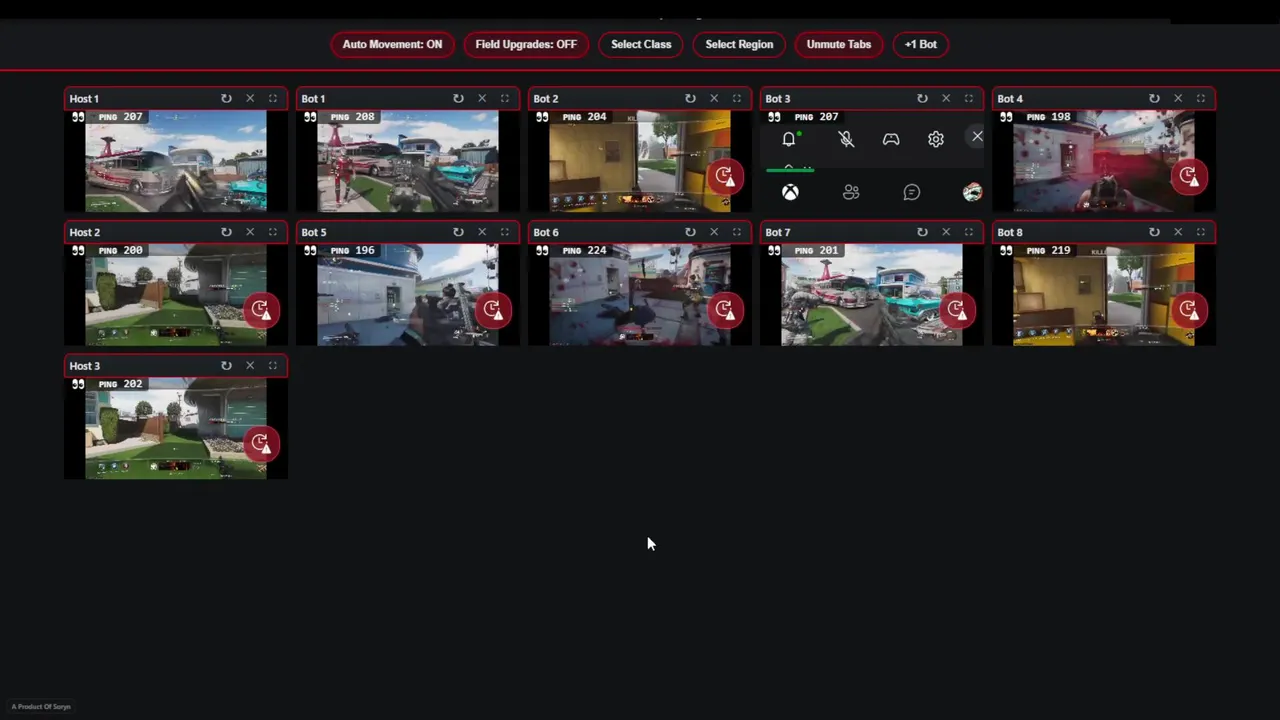The height and width of the screenshot is (720, 1280).
Task: Open the profile avatar in Bot 3 overlay
Action: pos(972,192)
